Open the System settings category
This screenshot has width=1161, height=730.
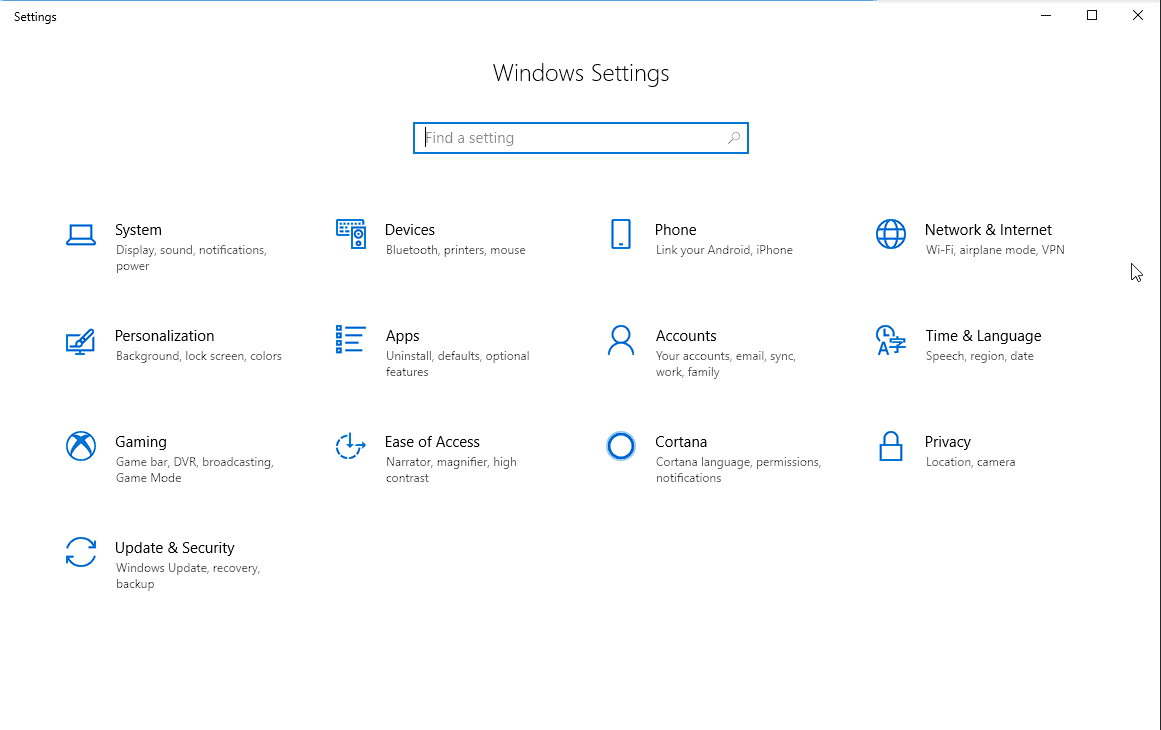[x=138, y=230]
